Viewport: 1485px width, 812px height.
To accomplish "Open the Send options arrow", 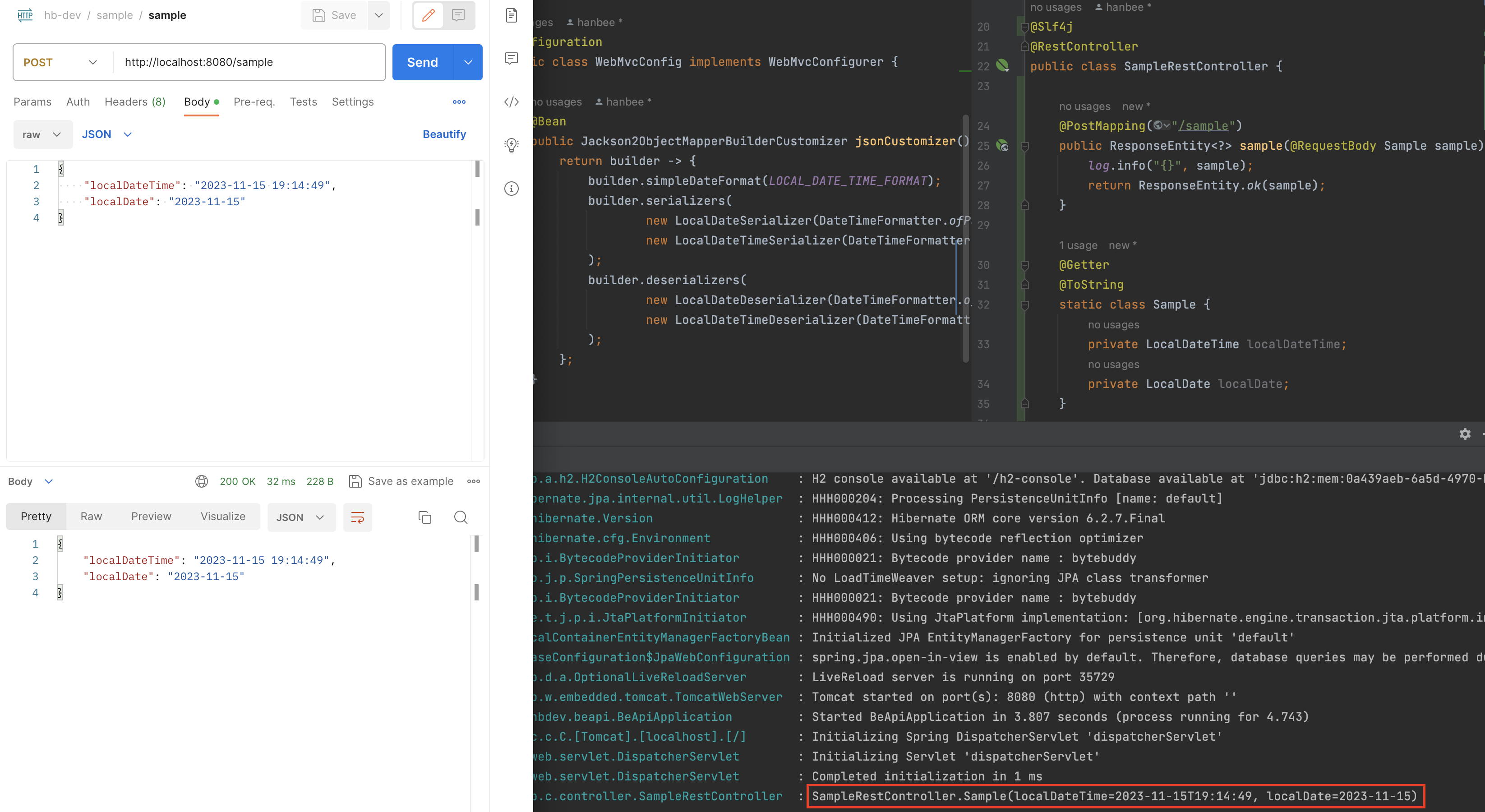I will click(x=468, y=62).
